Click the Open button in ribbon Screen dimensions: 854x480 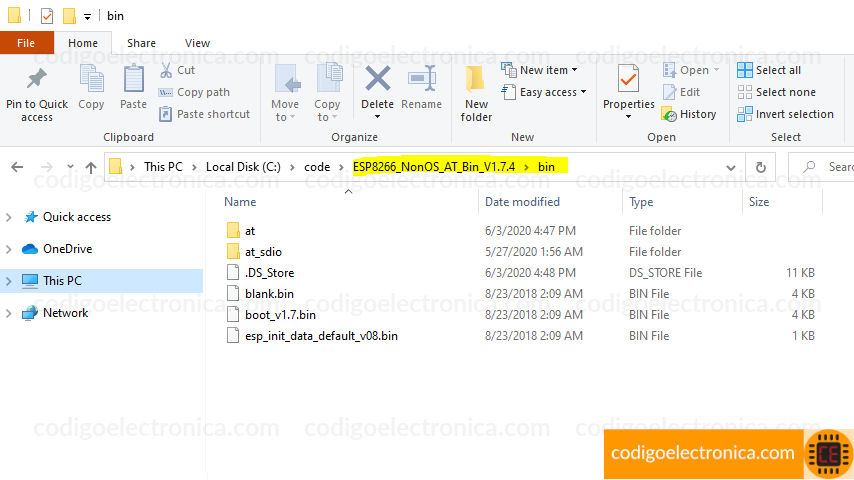pos(691,70)
